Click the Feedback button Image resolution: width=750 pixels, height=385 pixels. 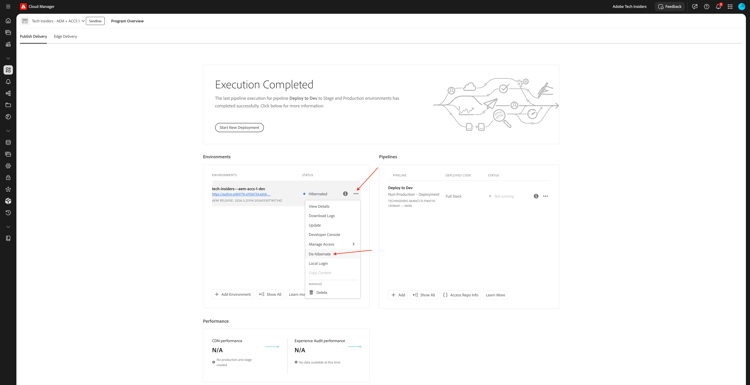click(670, 7)
